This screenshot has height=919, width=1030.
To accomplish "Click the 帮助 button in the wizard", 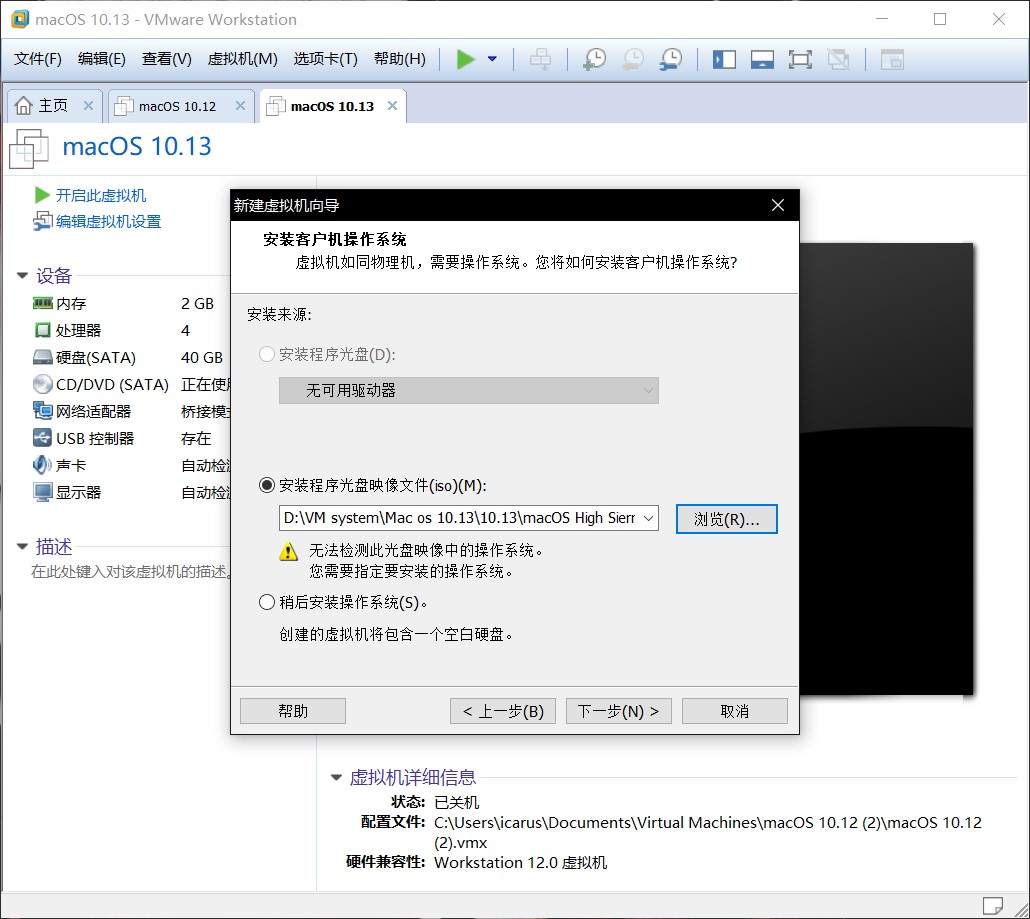I will click(x=293, y=711).
